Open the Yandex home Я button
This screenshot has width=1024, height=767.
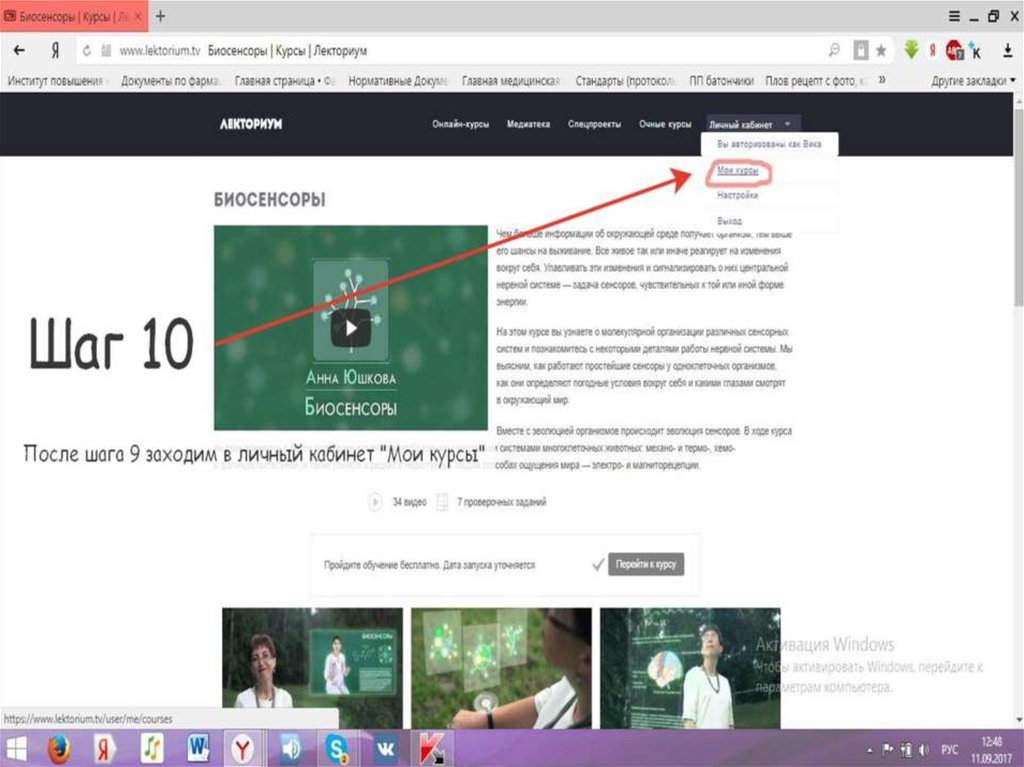click(x=55, y=50)
